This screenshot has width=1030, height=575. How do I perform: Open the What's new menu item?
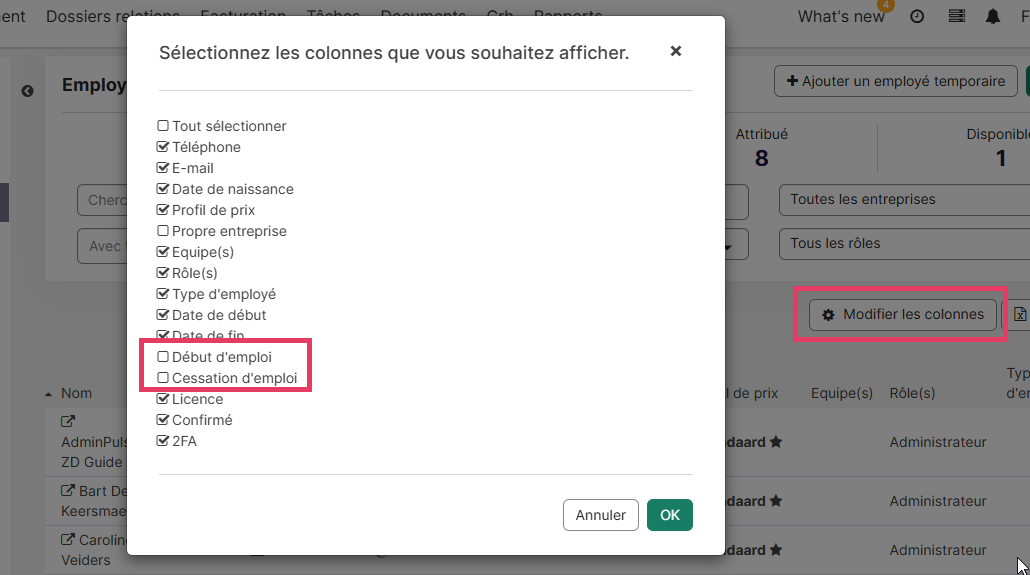840,17
